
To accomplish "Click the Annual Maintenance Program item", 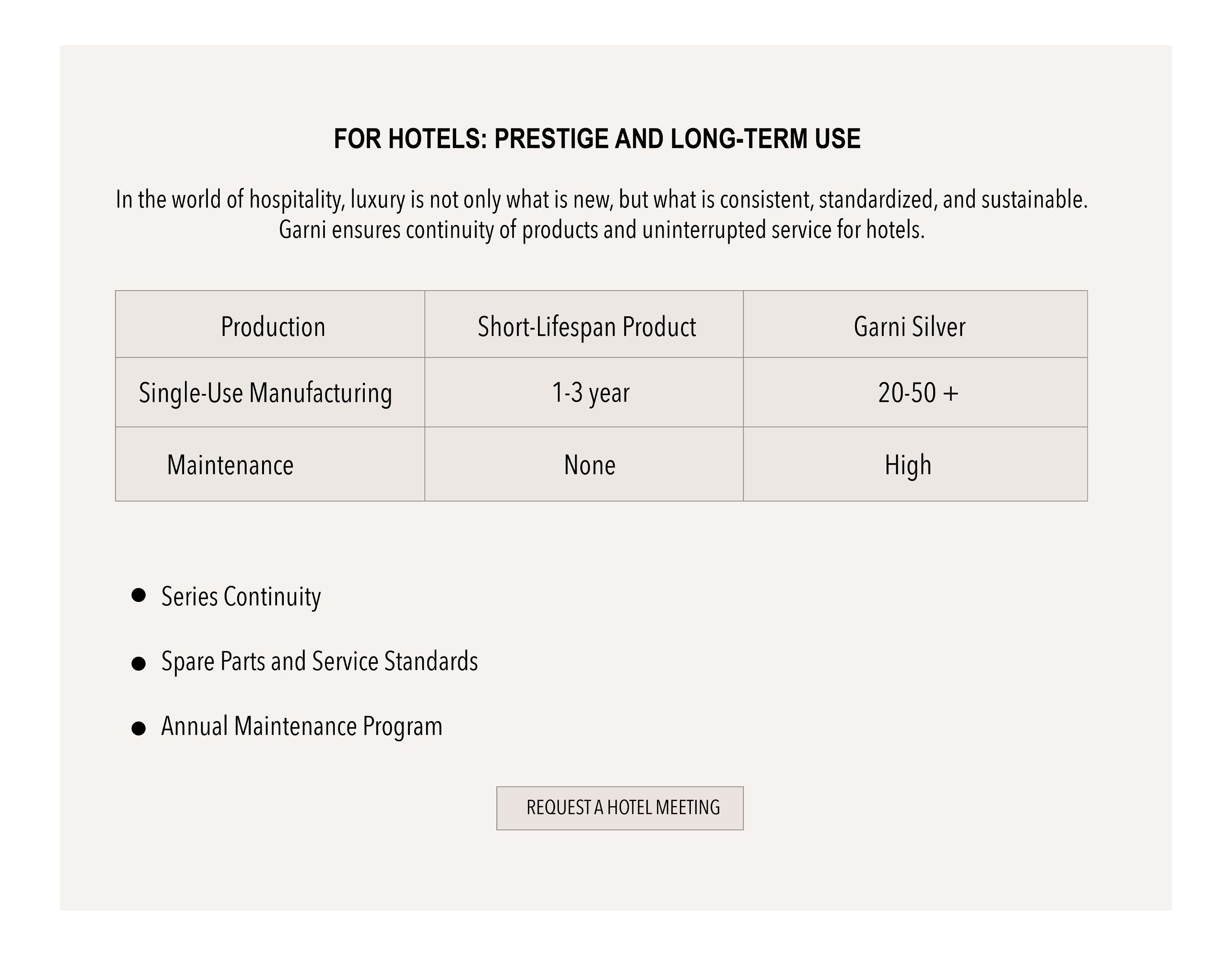I will (302, 726).
